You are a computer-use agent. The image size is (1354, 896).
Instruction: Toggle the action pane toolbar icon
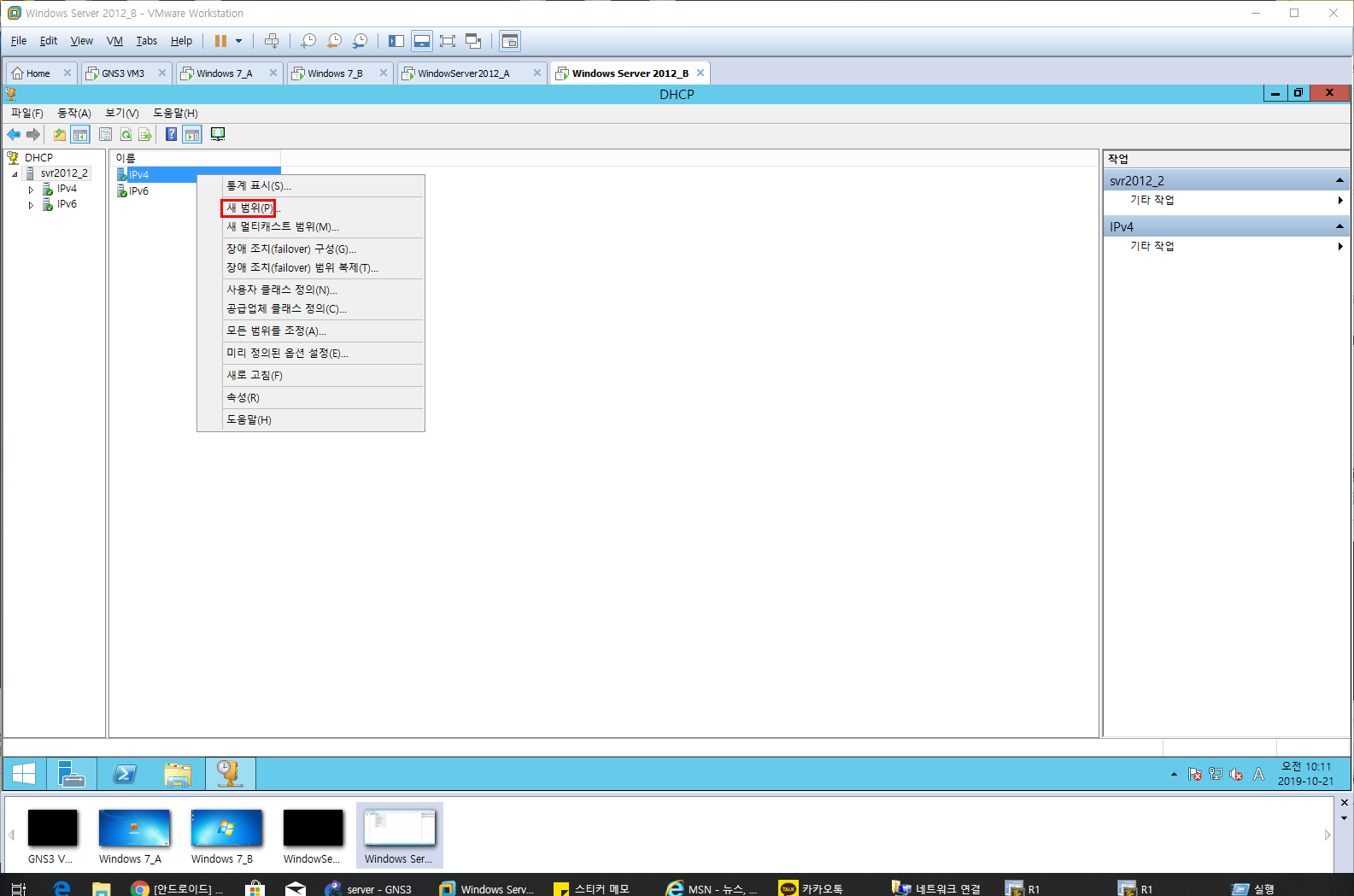[192, 134]
